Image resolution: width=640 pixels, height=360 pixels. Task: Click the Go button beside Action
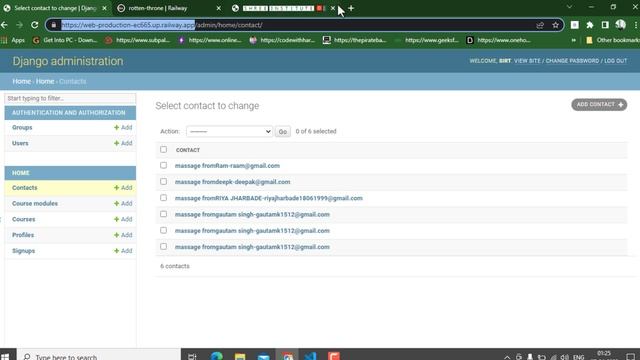[x=282, y=131]
